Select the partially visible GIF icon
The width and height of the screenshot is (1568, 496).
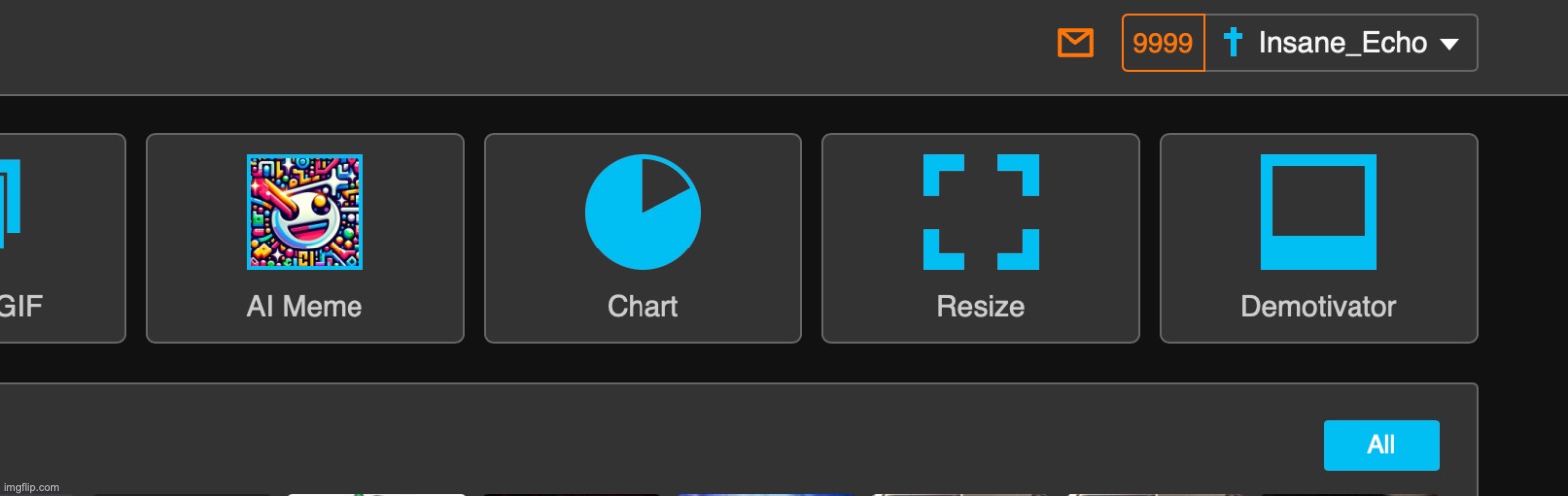tap(10, 204)
